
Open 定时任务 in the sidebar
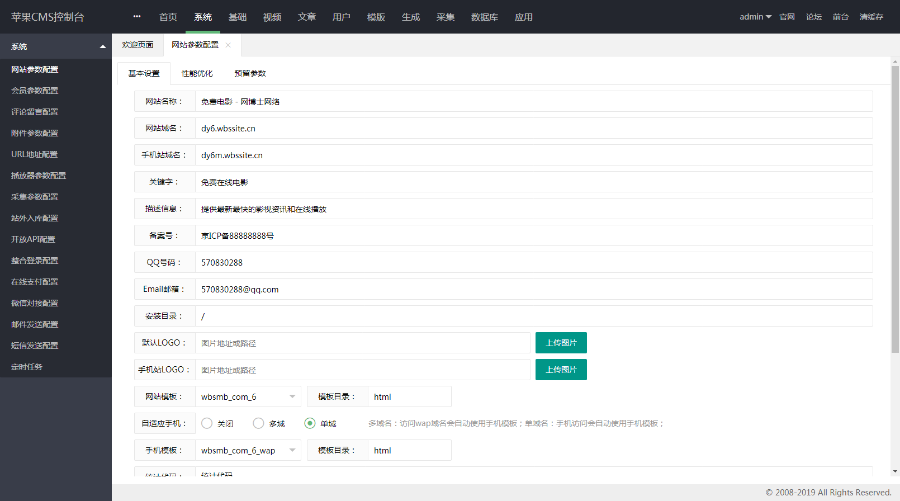pos(27,366)
